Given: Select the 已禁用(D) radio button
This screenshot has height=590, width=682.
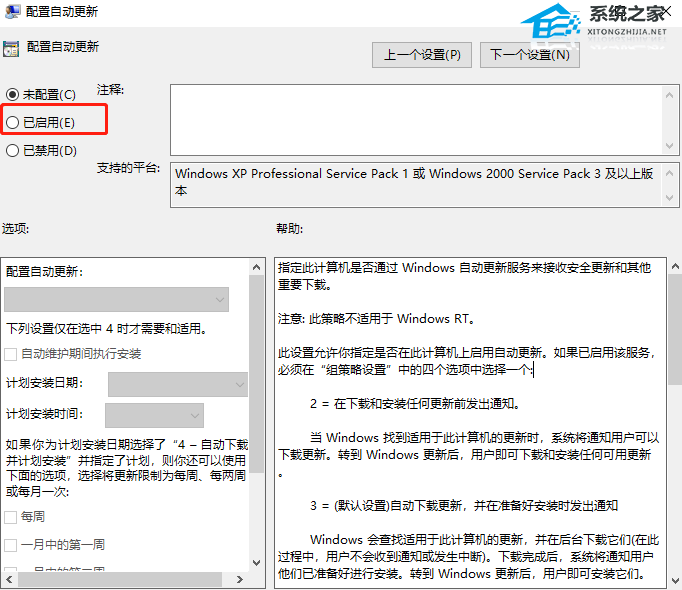Looking at the screenshot, I should (12, 151).
